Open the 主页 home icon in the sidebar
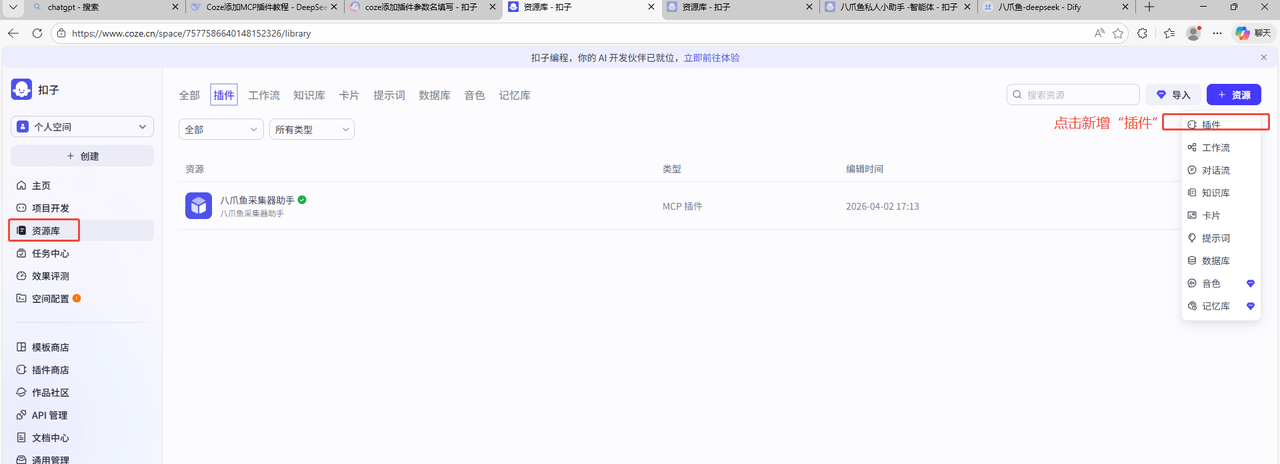The image size is (1280, 464). tap(22, 186)
